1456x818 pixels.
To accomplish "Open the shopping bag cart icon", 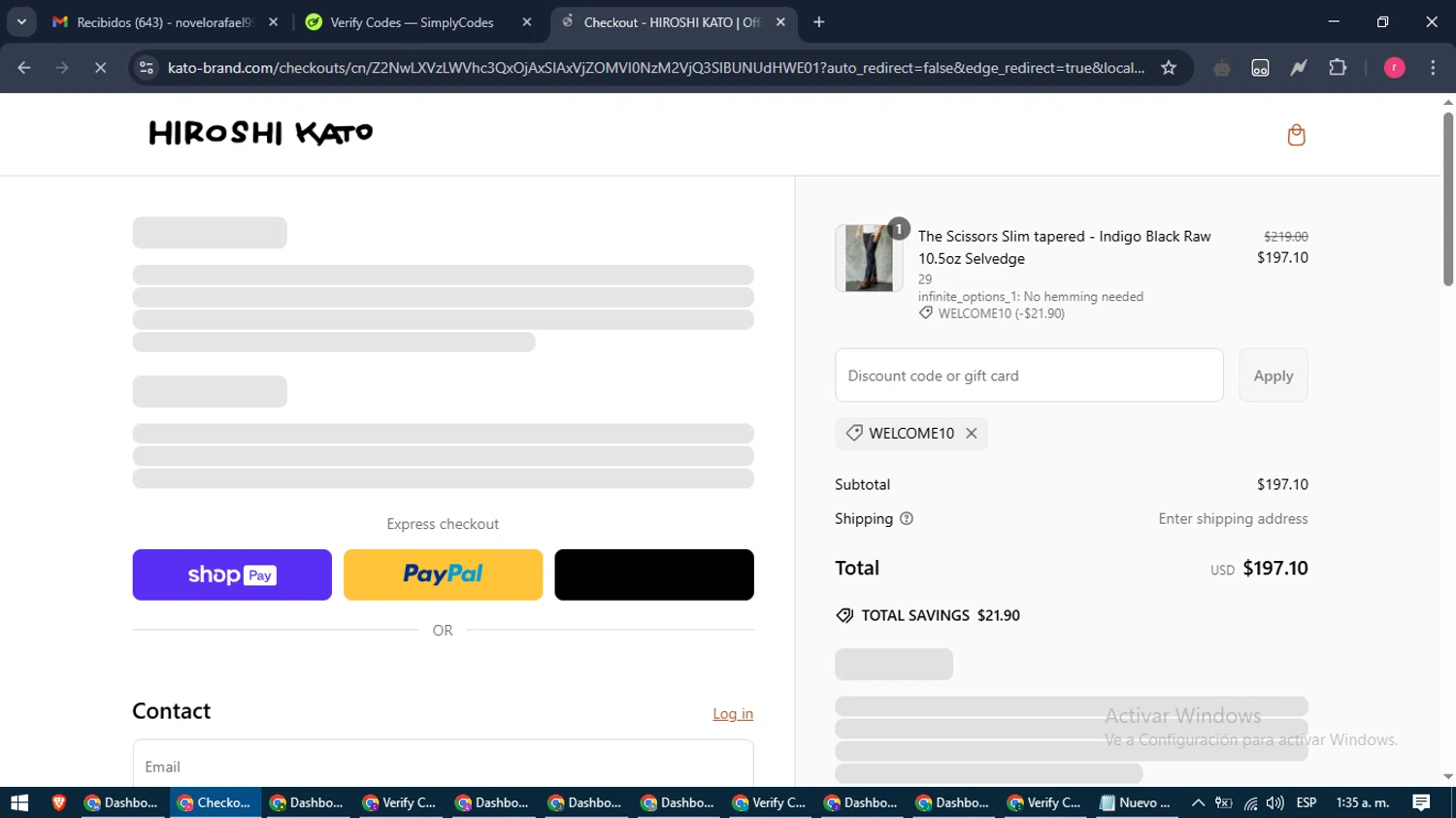I will pyautogui.click(x=1296, y=135).
